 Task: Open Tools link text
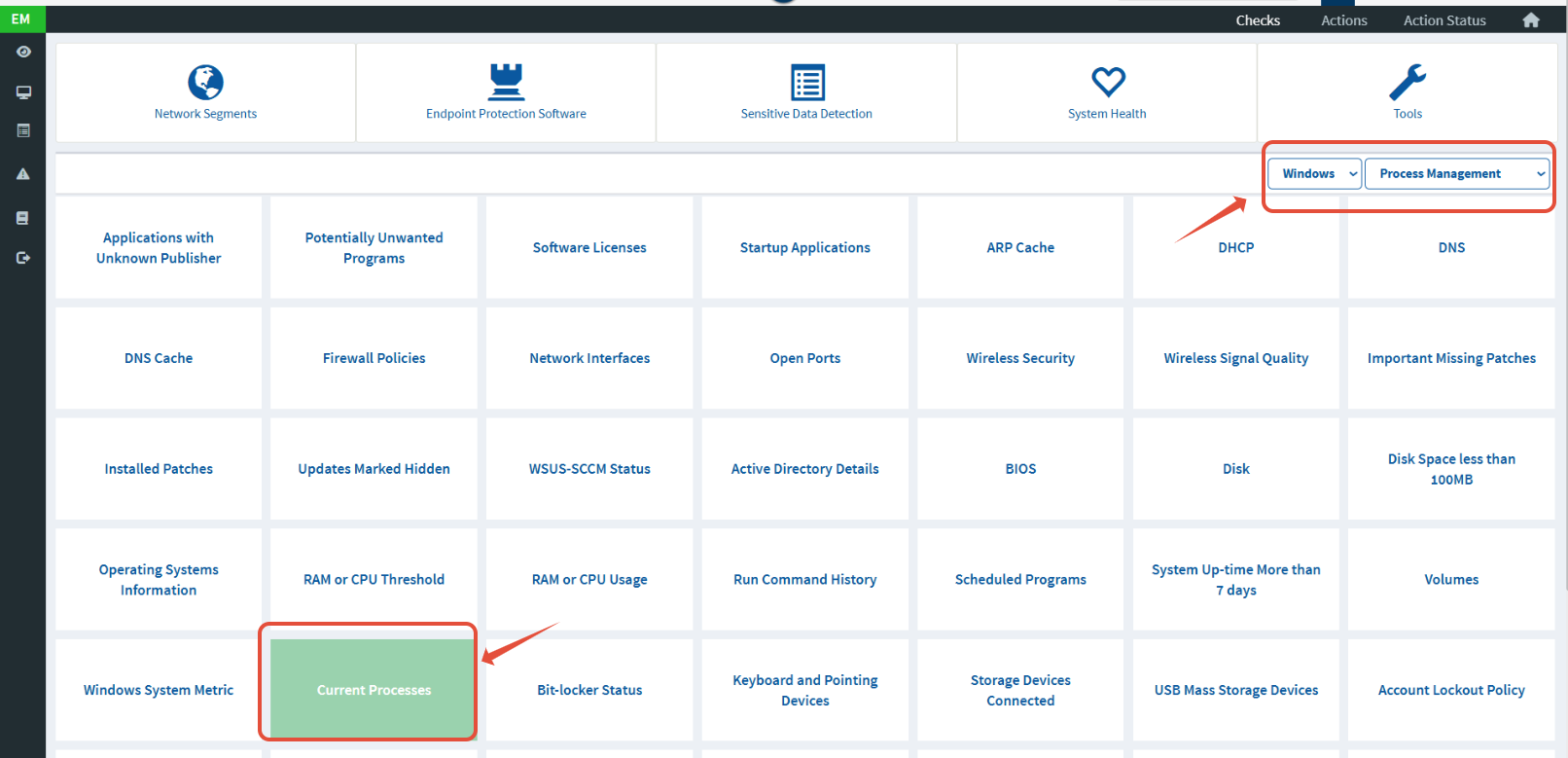click(x=1408, y=114)
